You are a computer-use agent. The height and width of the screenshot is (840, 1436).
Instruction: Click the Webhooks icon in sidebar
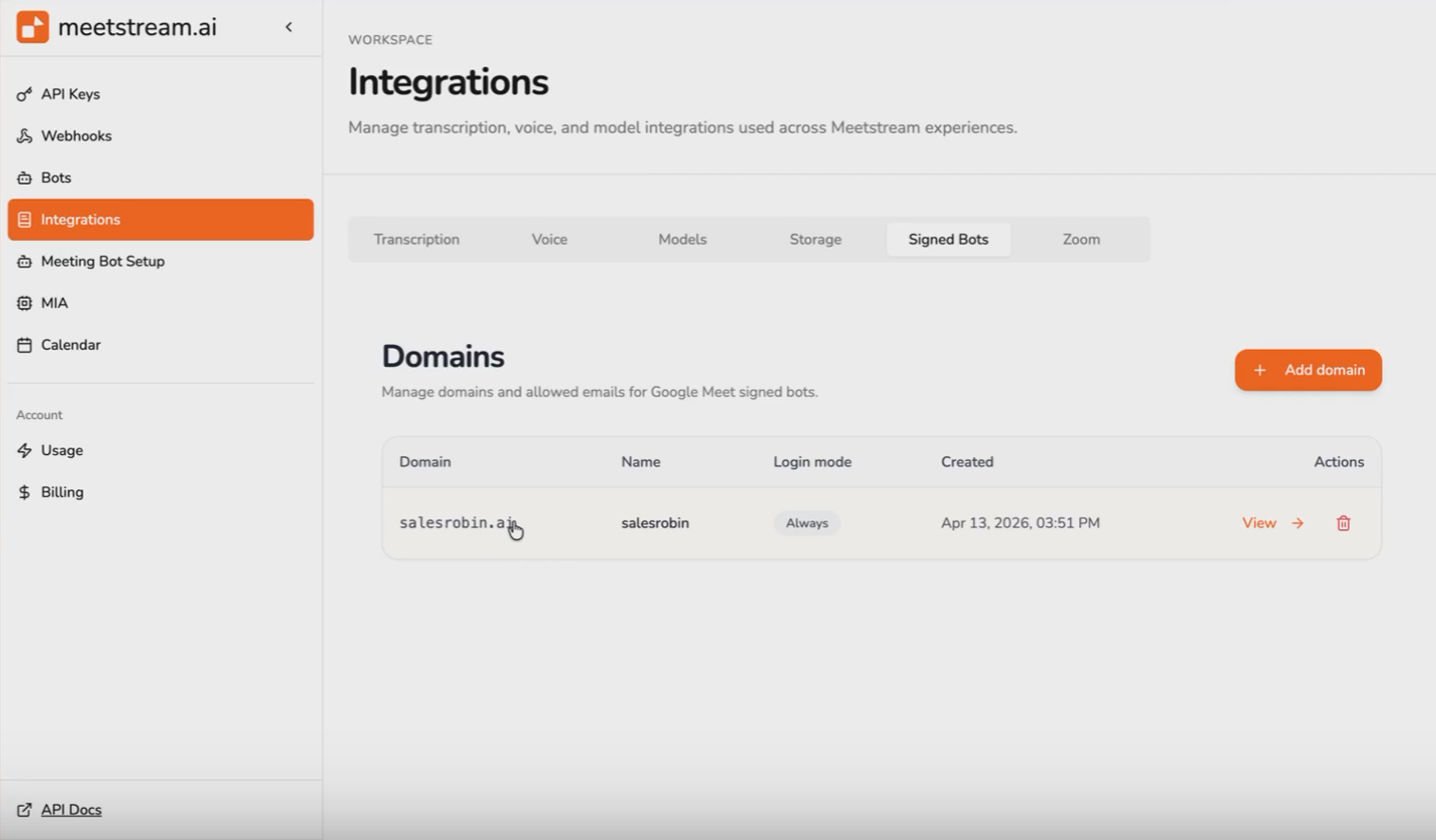click(25, 137)
